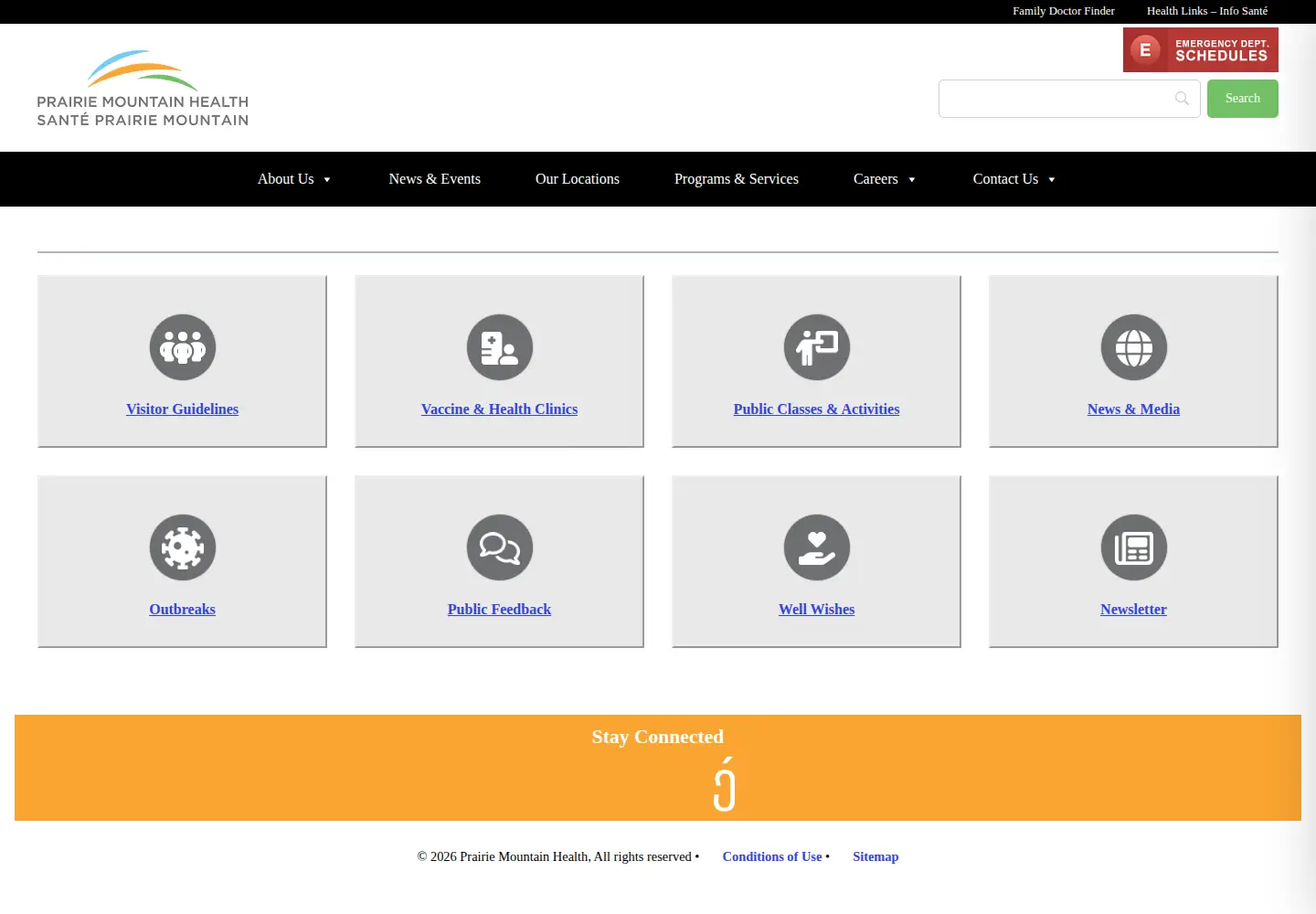The width and height of the screenshot is (1316, 914).
Task: Follow the Vaccine & Health Clinics text link
Action: [500, 409]
